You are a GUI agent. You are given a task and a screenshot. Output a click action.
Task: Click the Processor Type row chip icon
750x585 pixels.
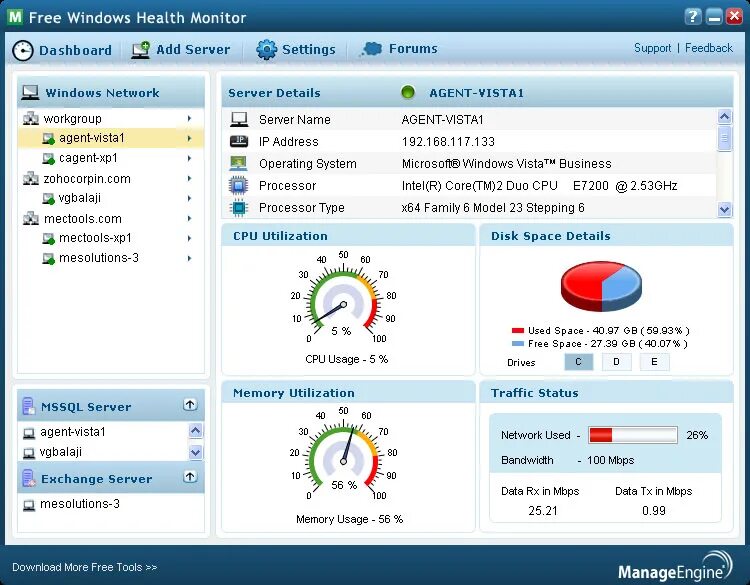(239, 208)
